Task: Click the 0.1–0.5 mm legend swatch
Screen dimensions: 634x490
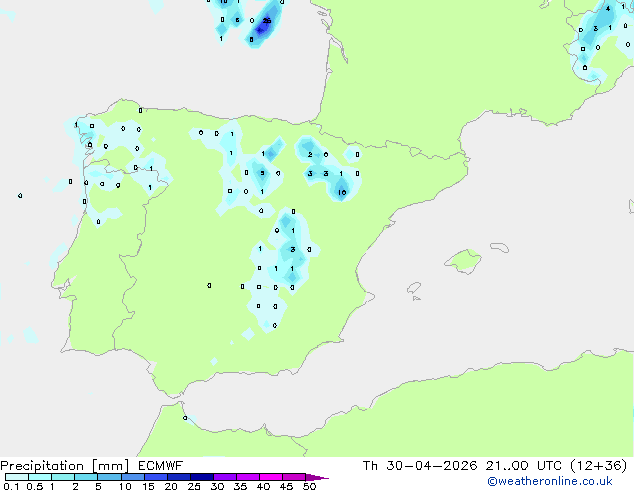Action: (17, 477)
